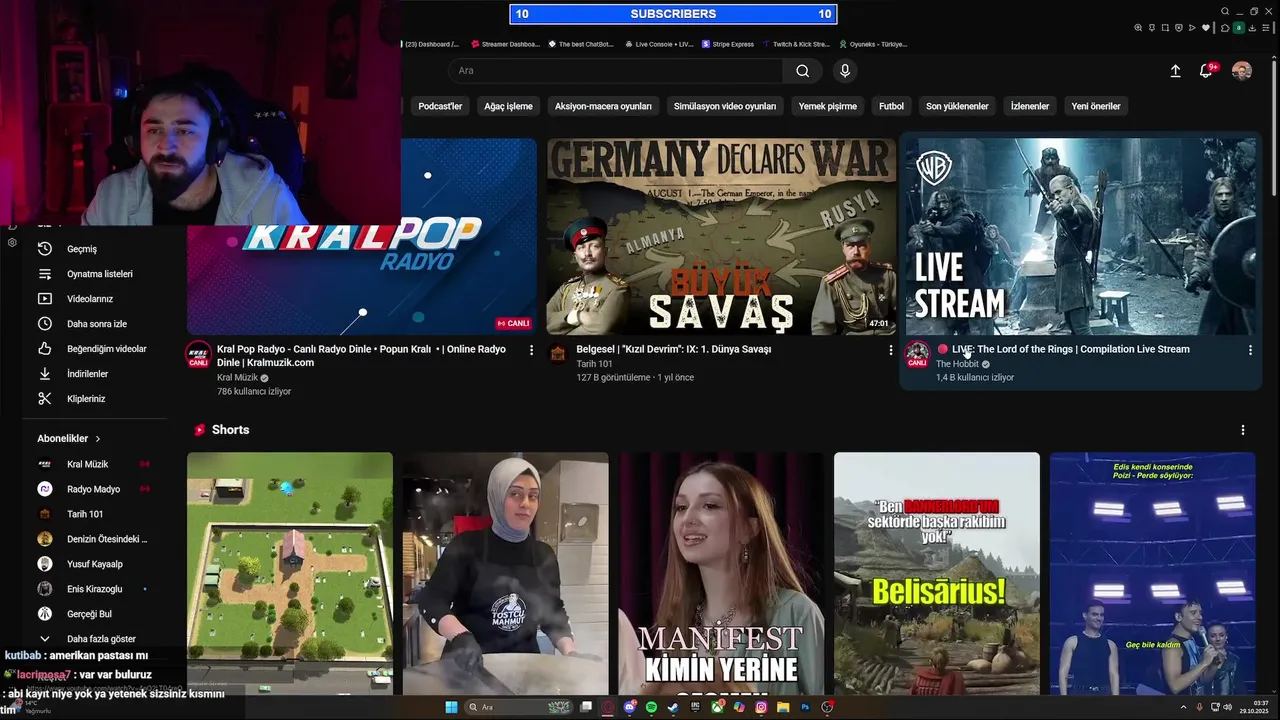Viewport: 1280px width, 720px height.
Task: Play the Kral Pop Radyo live thumbnail
Action: pyautogui.click(x=362, y=236)
